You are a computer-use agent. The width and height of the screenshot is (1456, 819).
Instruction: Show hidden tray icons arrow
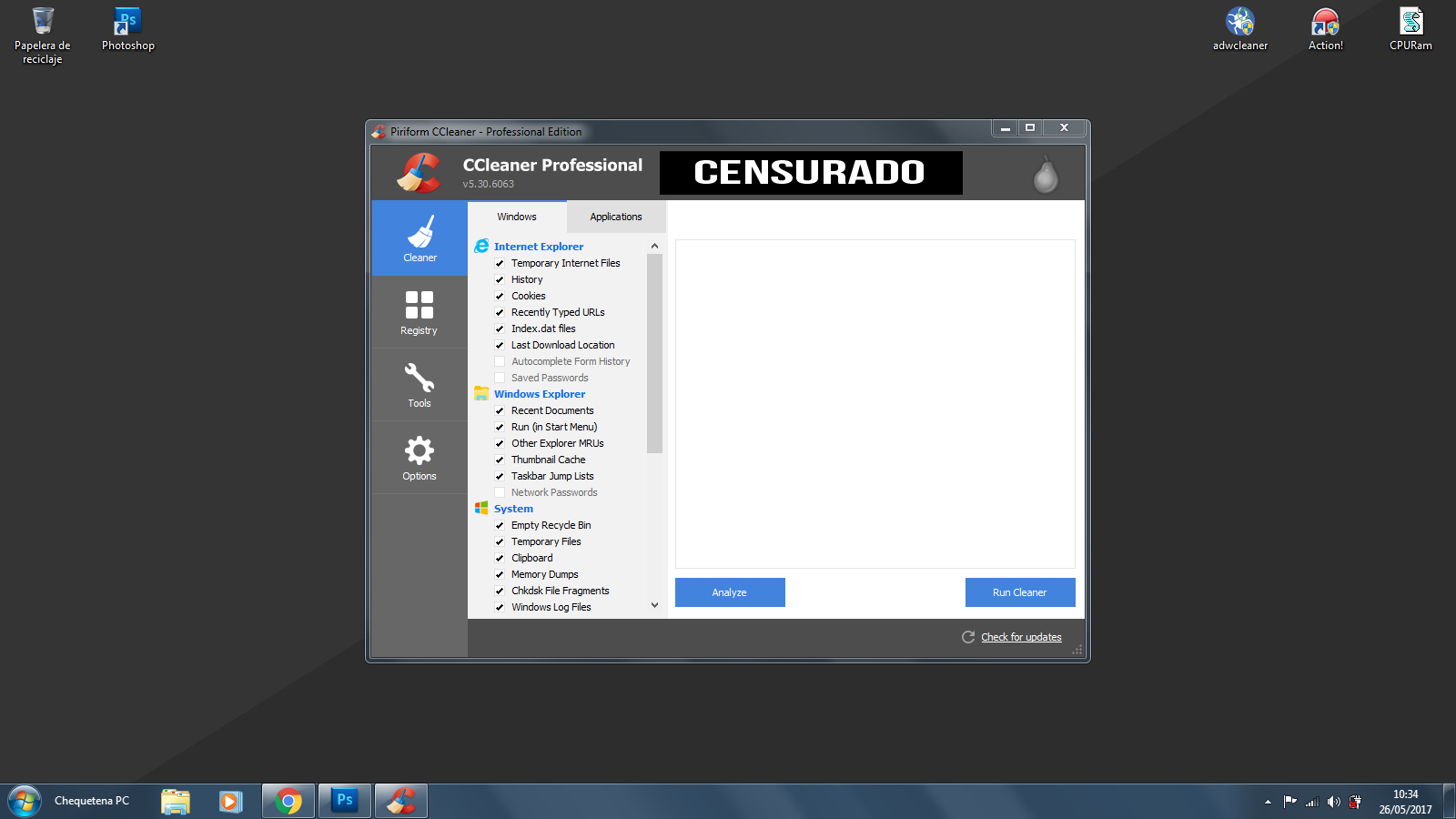(1268, 802)
